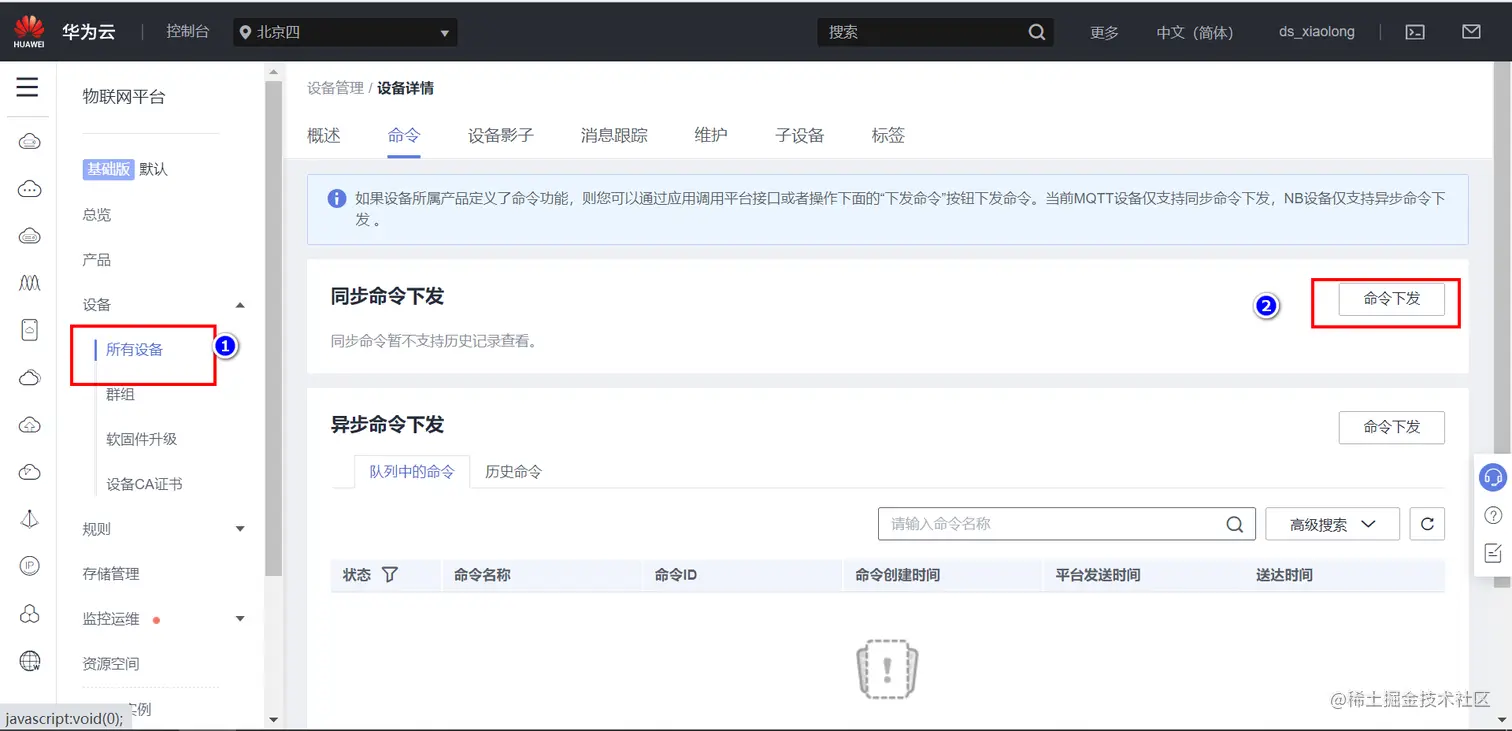The width and height of the screenshot is (1512, 731).
Task: Open the 北京四 region dropdown
Action: [345, 32]
